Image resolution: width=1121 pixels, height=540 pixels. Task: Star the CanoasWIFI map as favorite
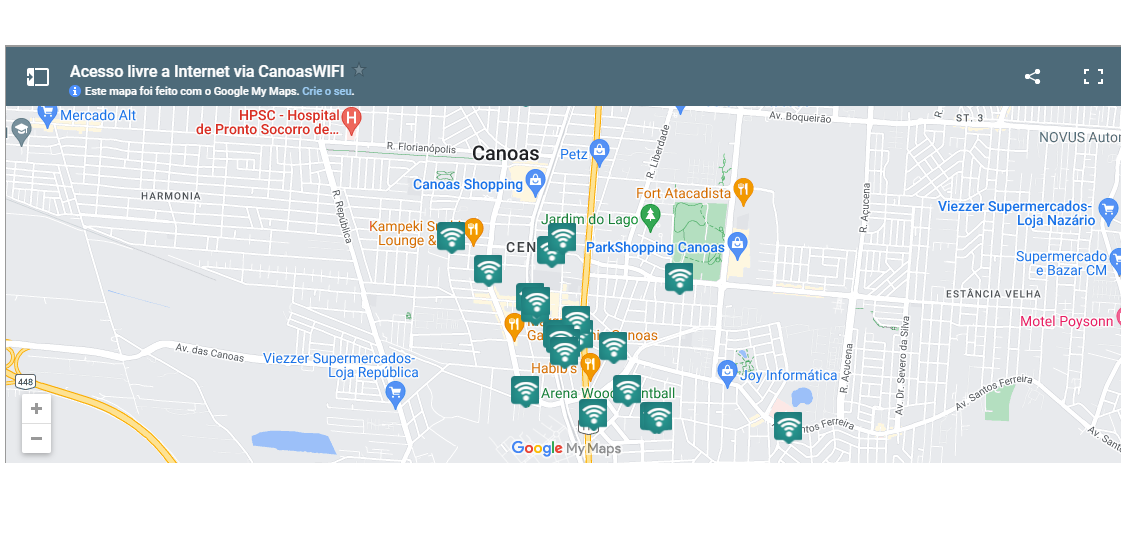click(359, 71)
